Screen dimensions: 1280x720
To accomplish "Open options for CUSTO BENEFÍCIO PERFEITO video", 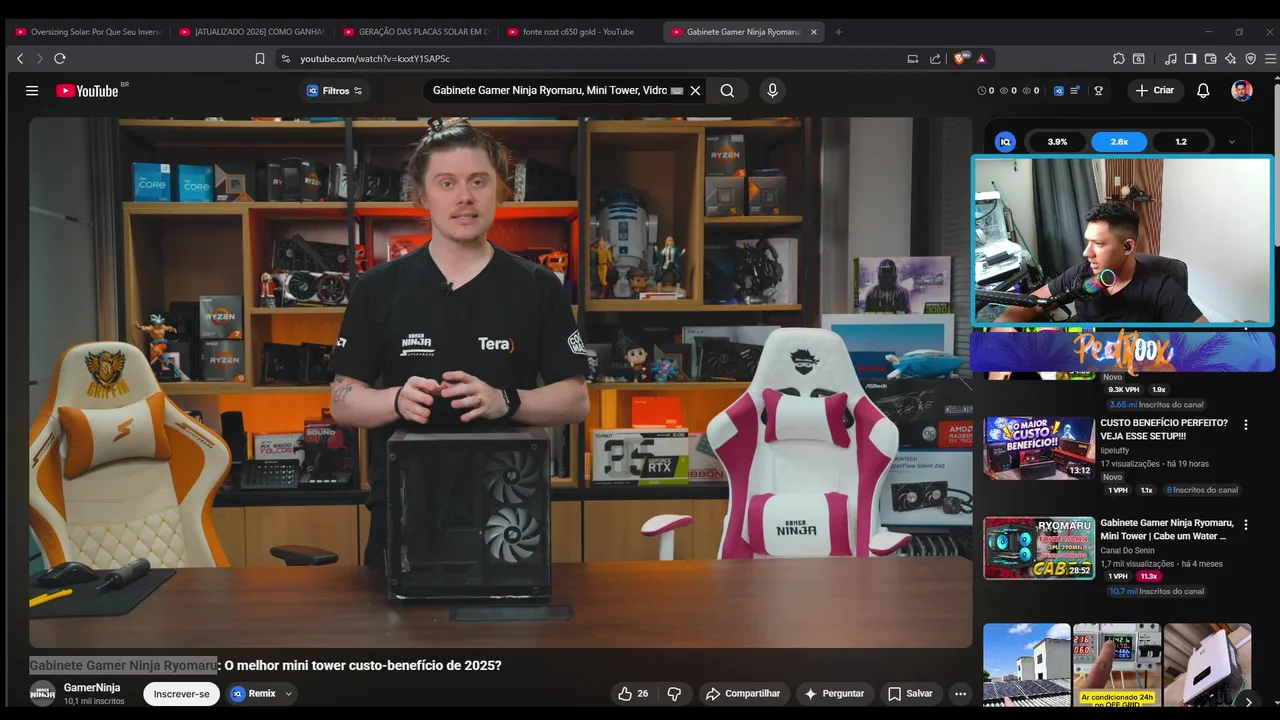I will tap(1246, 425).
